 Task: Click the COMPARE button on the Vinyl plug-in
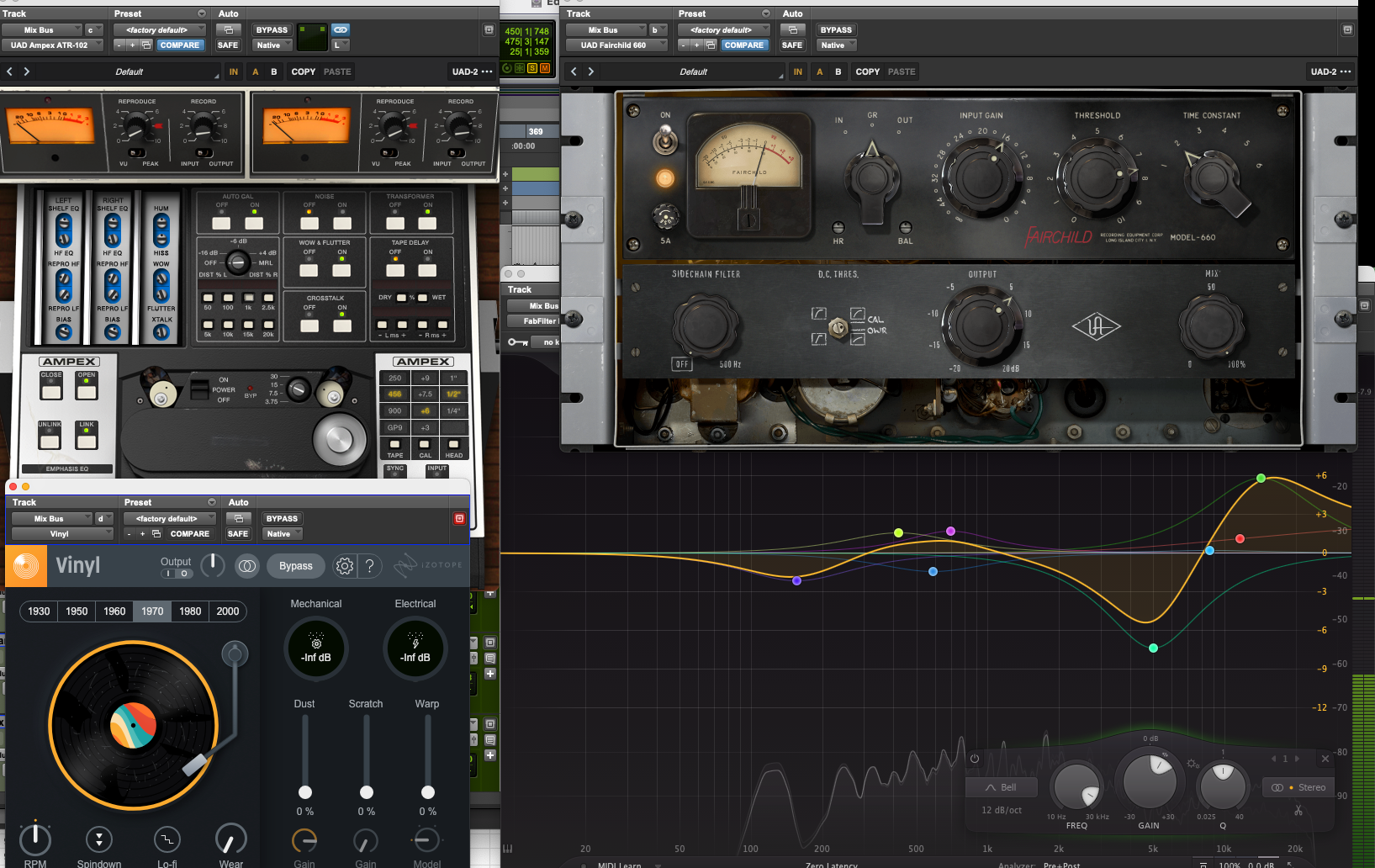coord(190,534)
